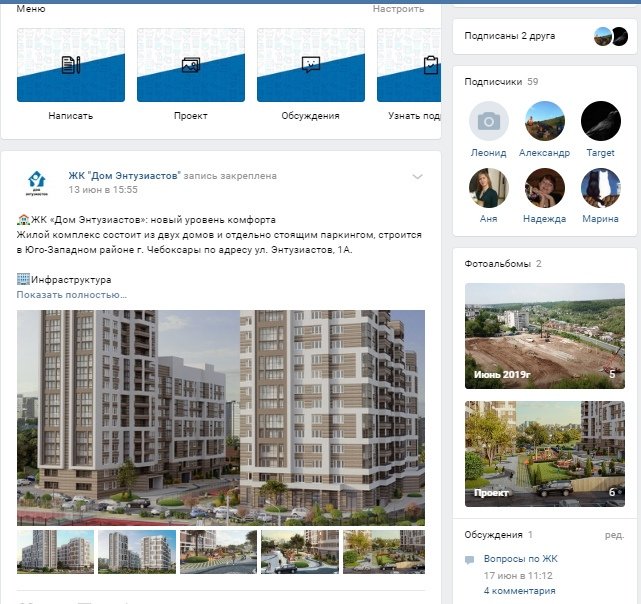
Task: Open the Подписчики 59 section header
Action: tap(501, 82)
